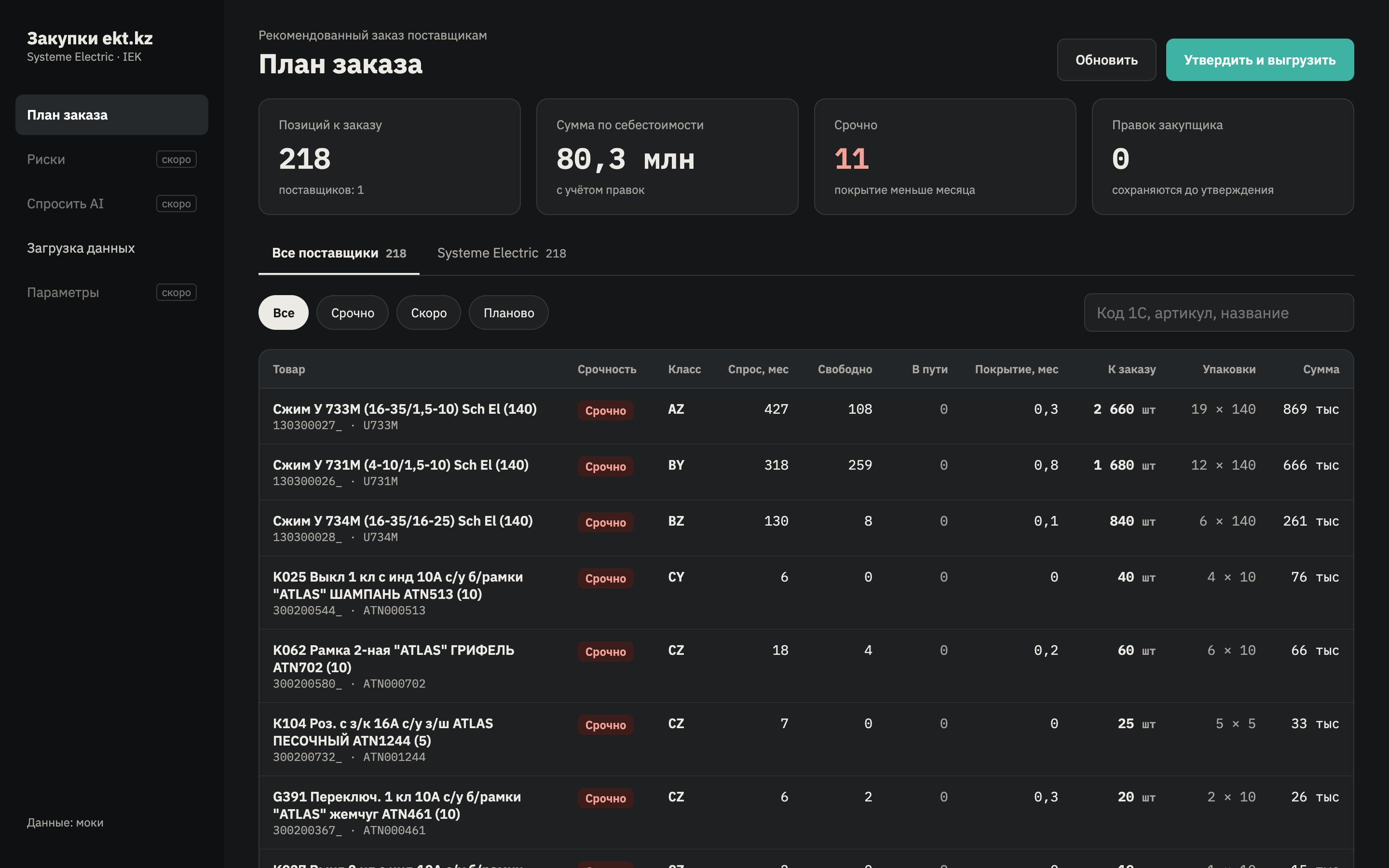This screenshot has height=868, width=1389.
Task: Focus the Код 1С search field
Action: coord(1219,313)
